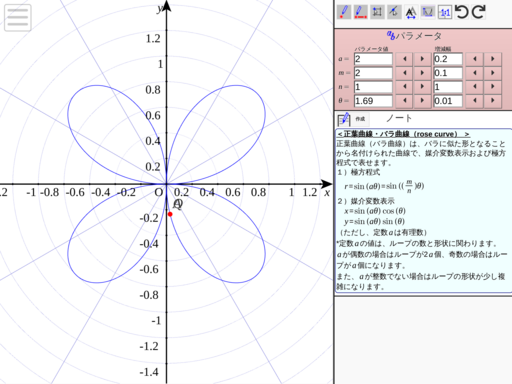The height and width of the screenshot is (384, 512).
Task: Click the rose curve note title link
Action: pyautogui.click(x=403, y=134)
